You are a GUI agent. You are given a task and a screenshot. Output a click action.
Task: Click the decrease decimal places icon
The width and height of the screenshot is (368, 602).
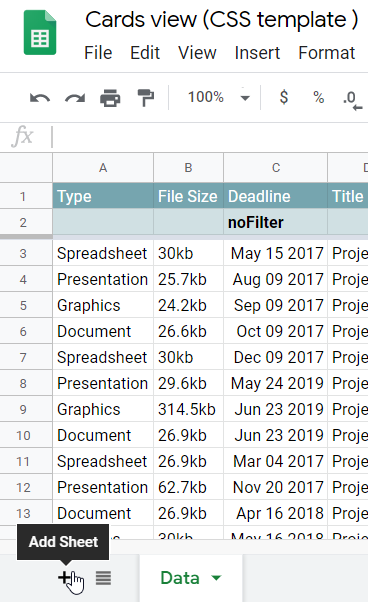tap(353, 100)
